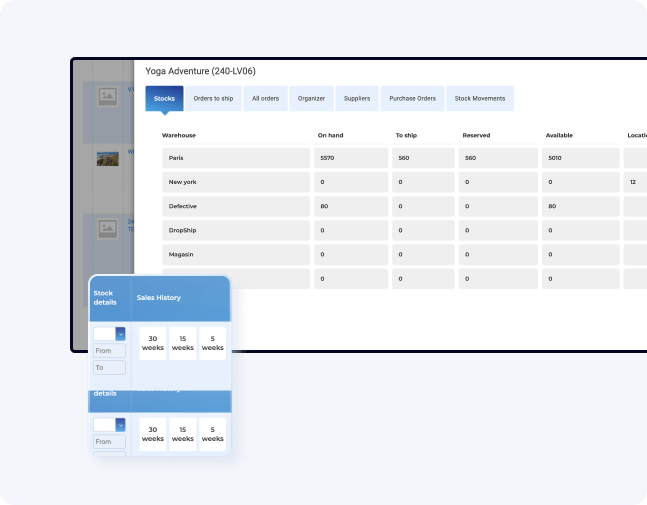
Task: Click the Sales History column header
Action: (159, 297)
